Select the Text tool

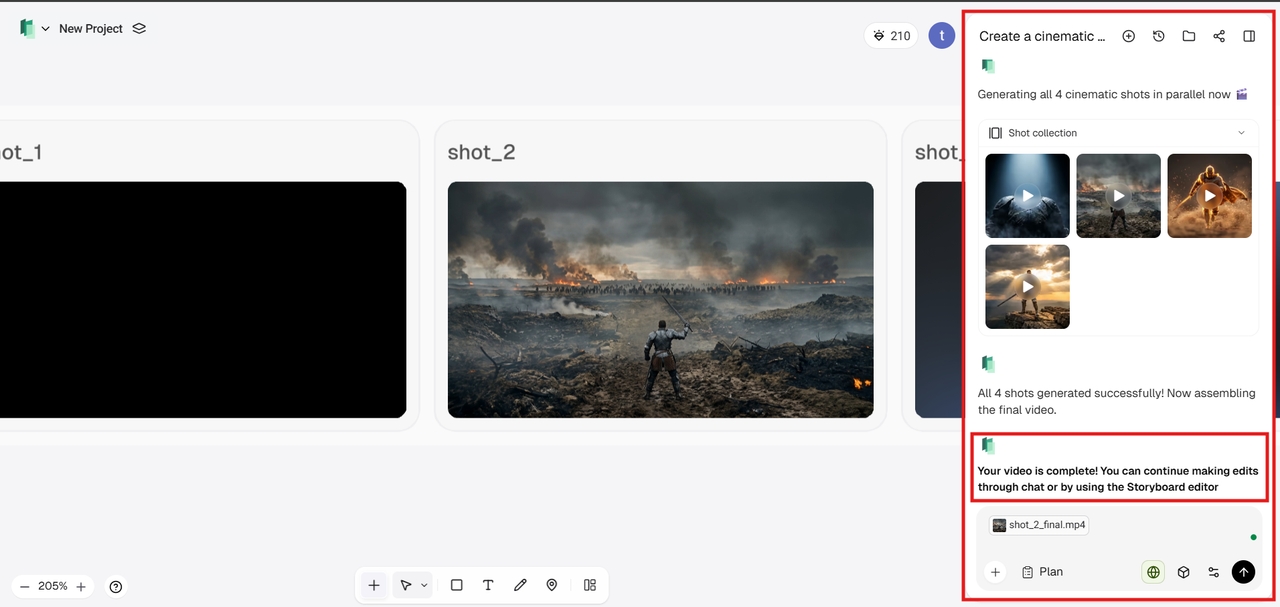point(488,585)
